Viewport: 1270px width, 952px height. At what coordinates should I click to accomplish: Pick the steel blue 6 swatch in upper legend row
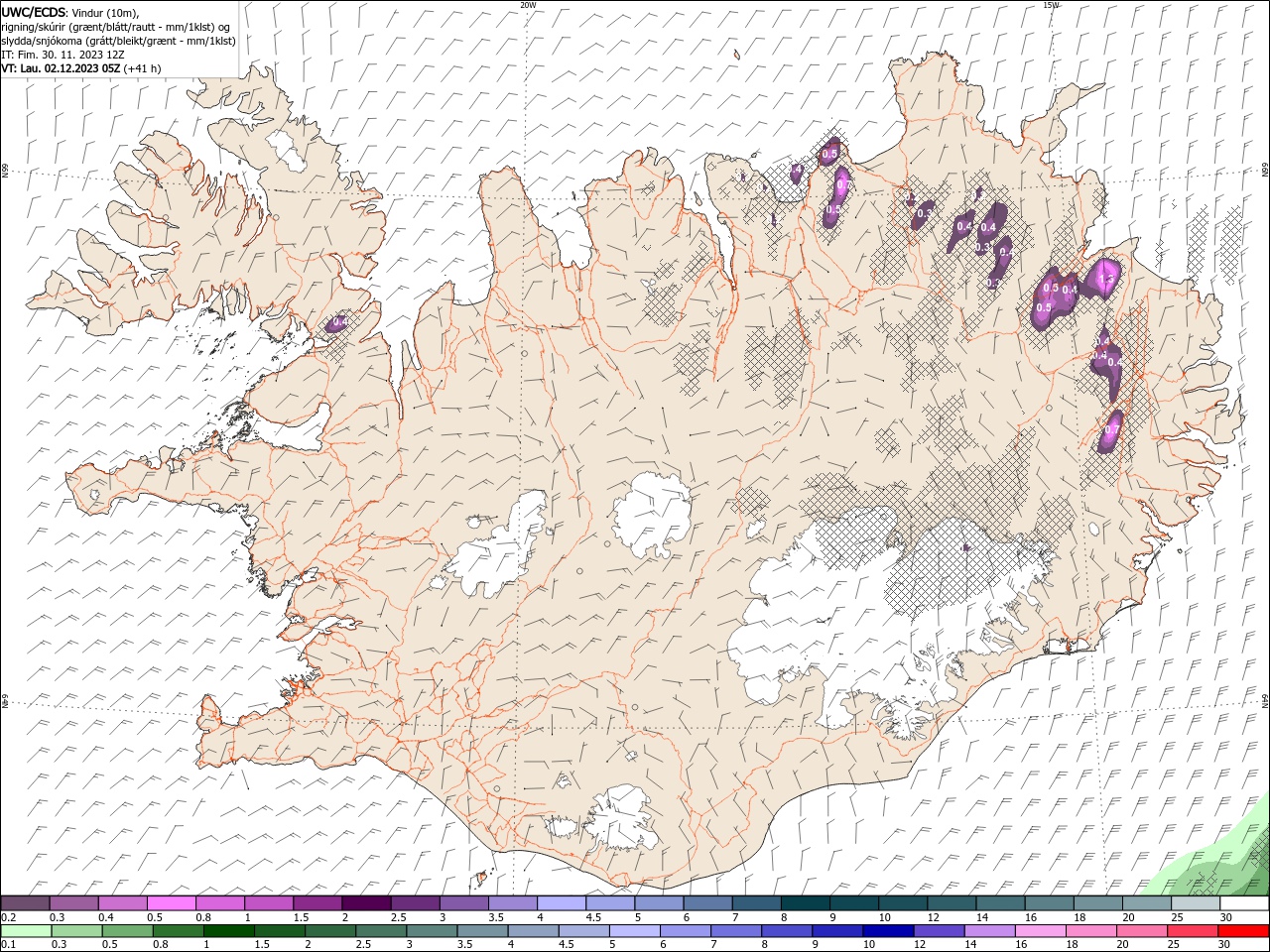707,903
